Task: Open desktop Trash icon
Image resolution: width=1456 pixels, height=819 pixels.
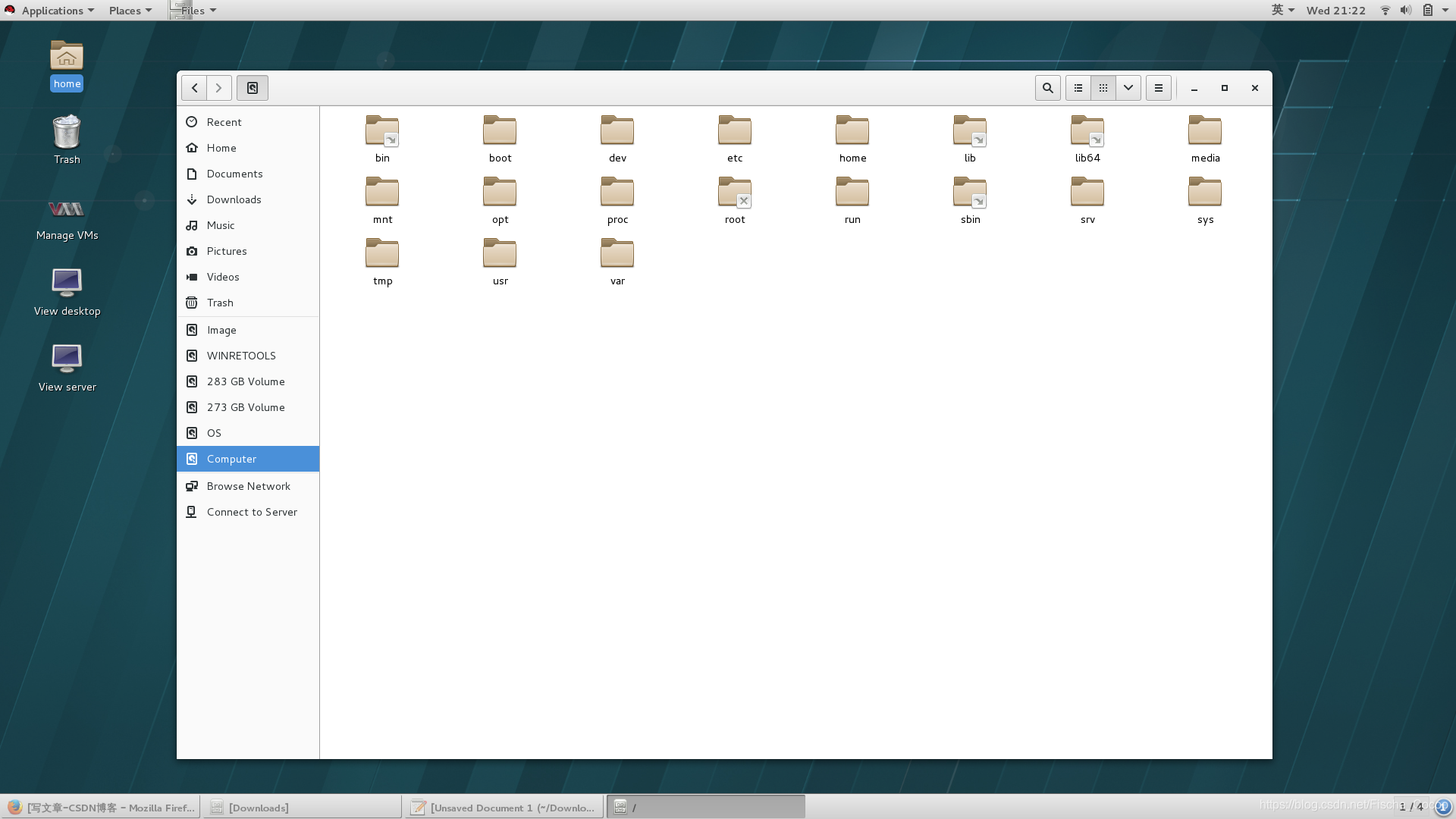Action: coord(67,140)
